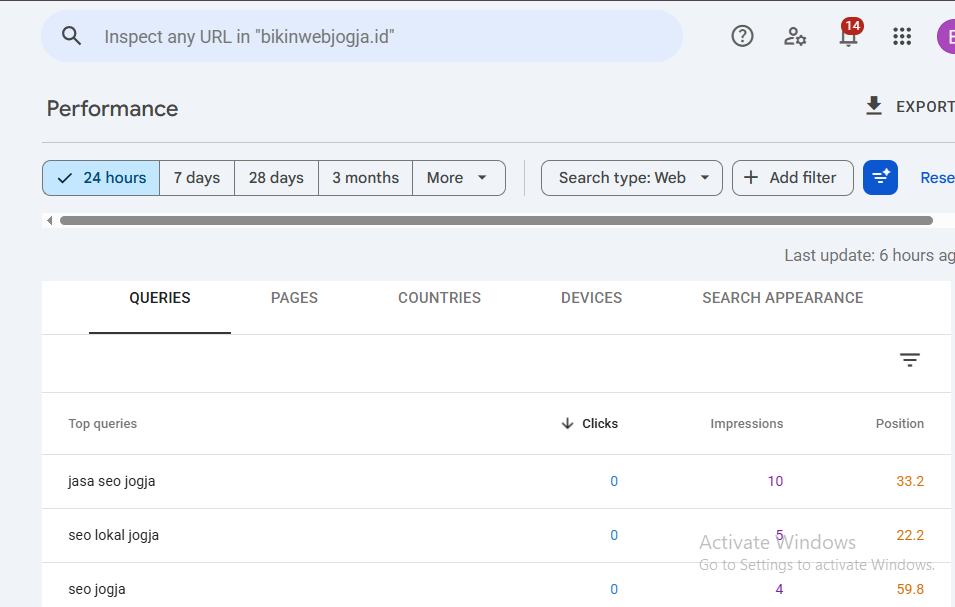This screenshot has height=607, width=955.
Task: Click the Top queries column header
Action: pyautogui.click(x=102, y=423)
